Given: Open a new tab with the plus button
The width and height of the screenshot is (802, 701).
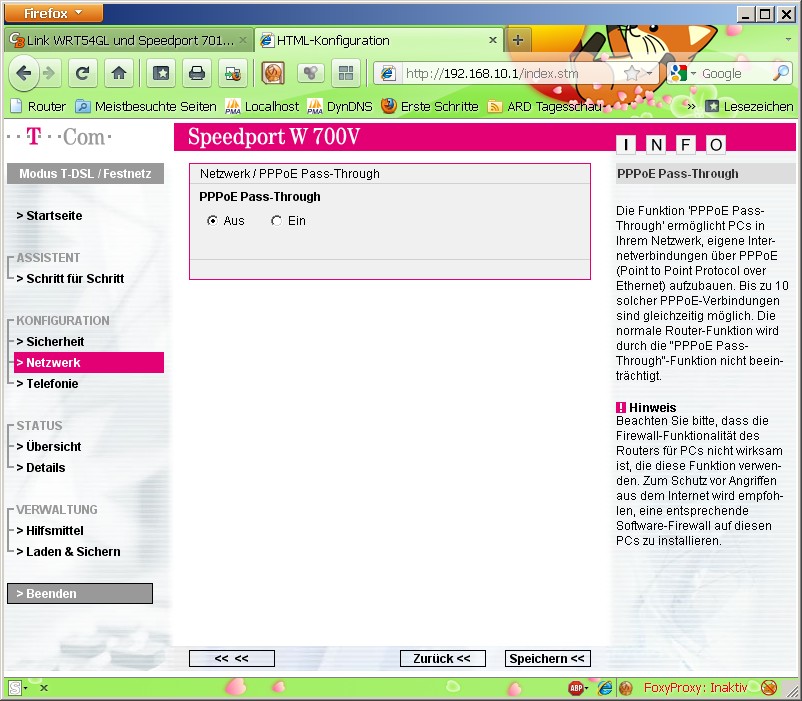Looking at the screenshot, I should point(518,40).
